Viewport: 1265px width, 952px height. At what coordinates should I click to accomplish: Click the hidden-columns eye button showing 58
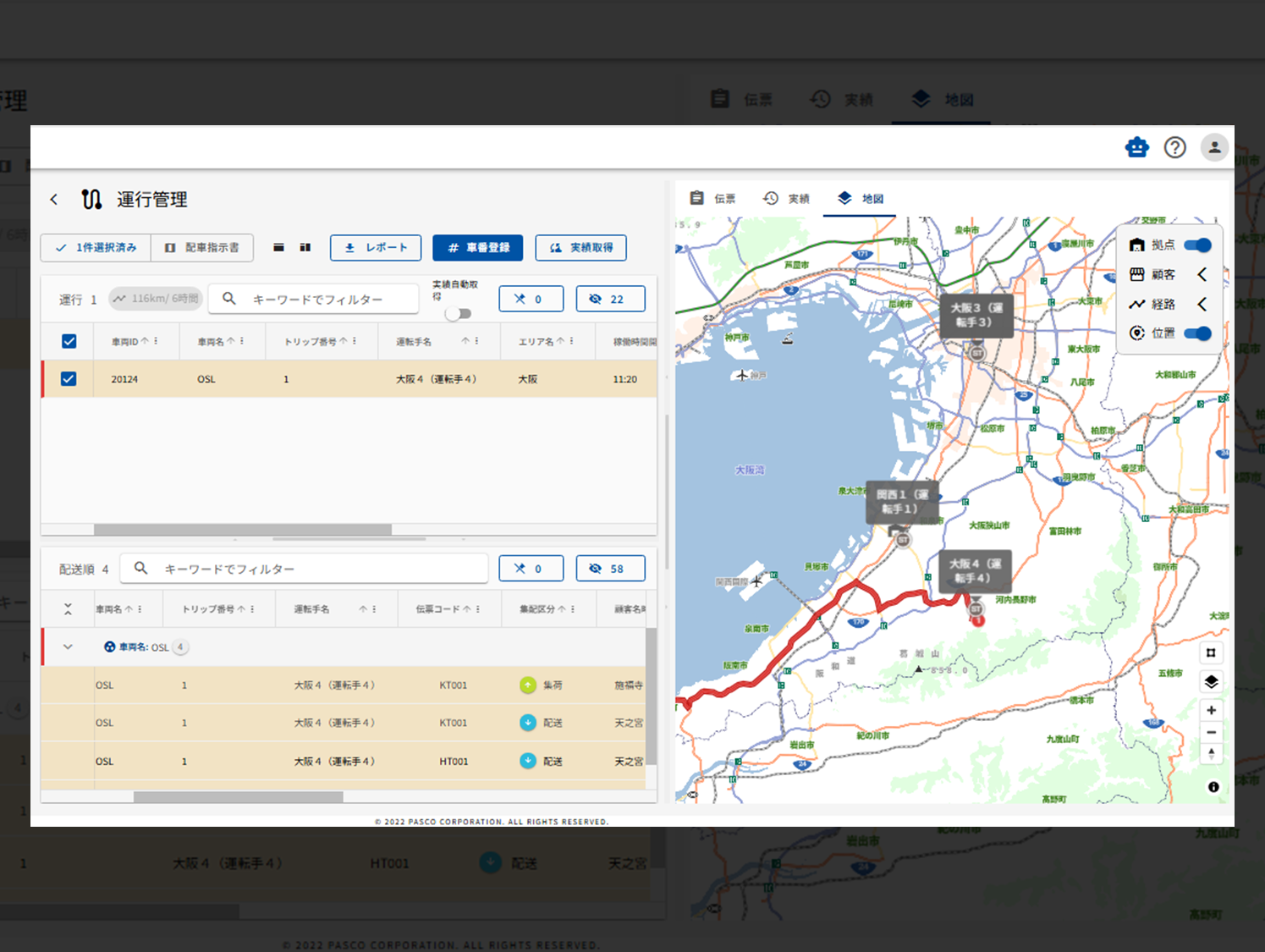(x=611, y=569)
